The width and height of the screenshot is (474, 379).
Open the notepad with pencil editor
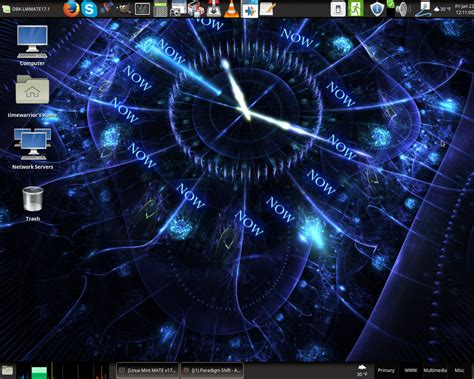coord(268,9)
